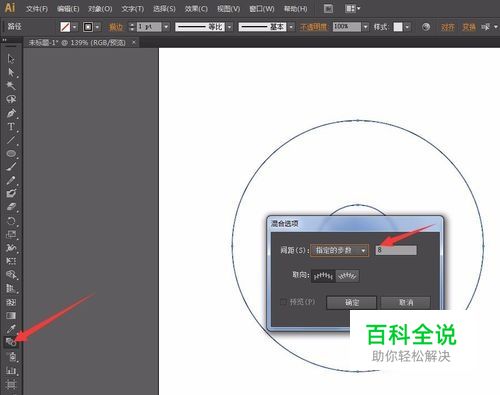Open the 效果(C) menu
500x395 pixels.
196,9
